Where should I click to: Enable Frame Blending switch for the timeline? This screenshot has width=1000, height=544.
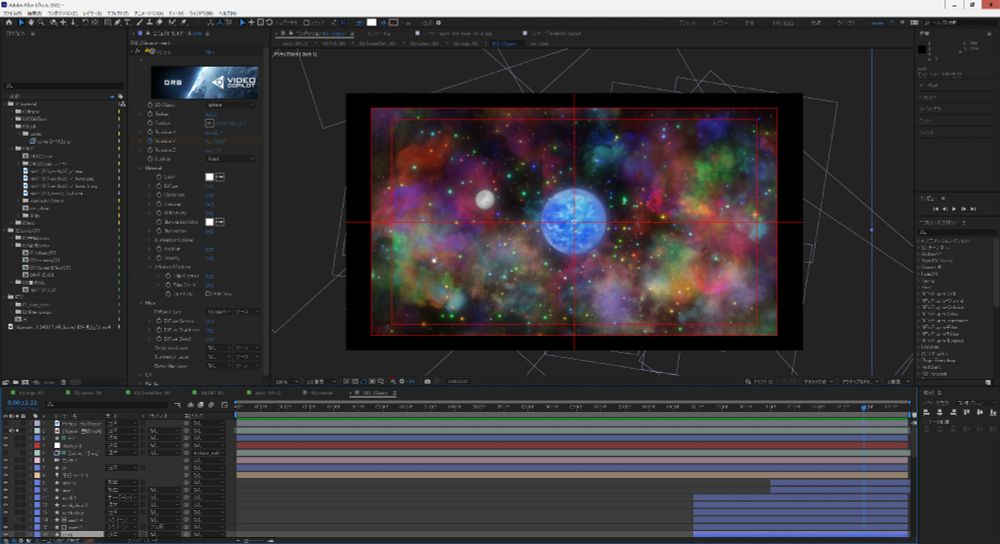[x=200, y=404]
